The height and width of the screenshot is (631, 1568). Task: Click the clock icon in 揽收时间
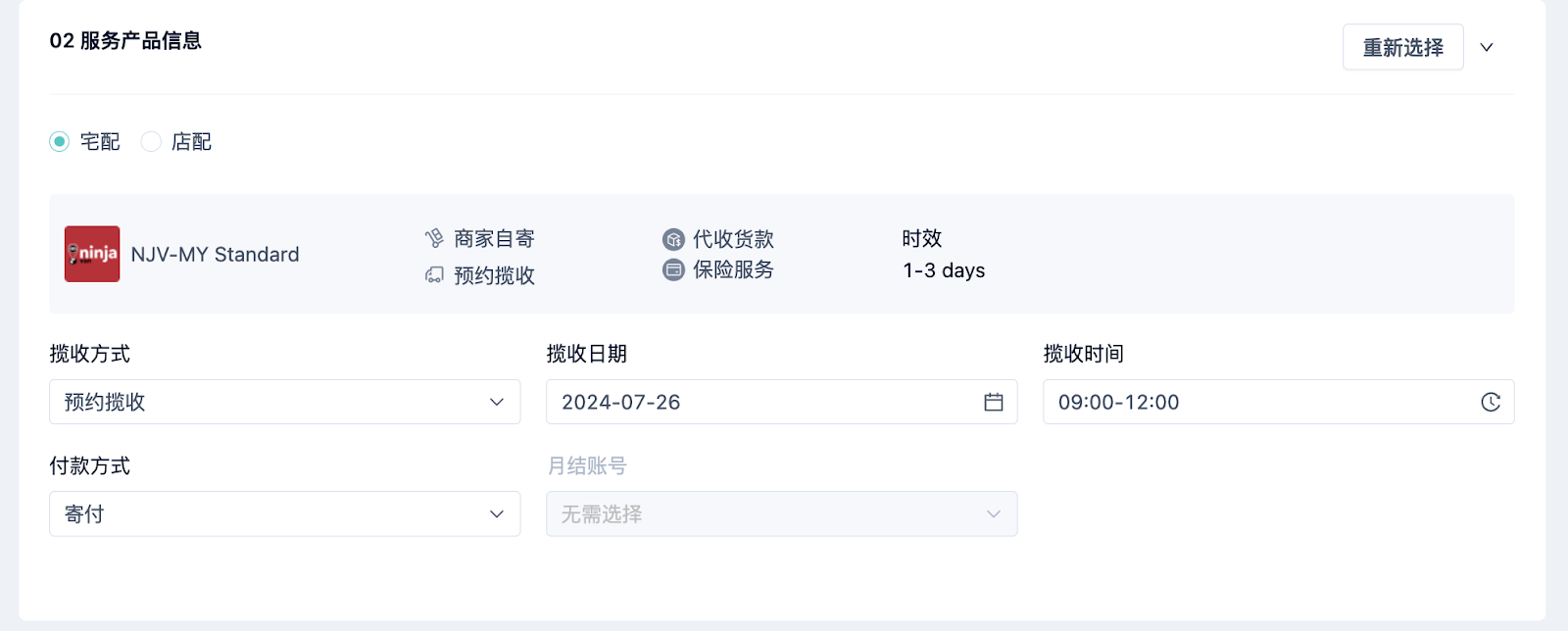tap(1491, 402)
